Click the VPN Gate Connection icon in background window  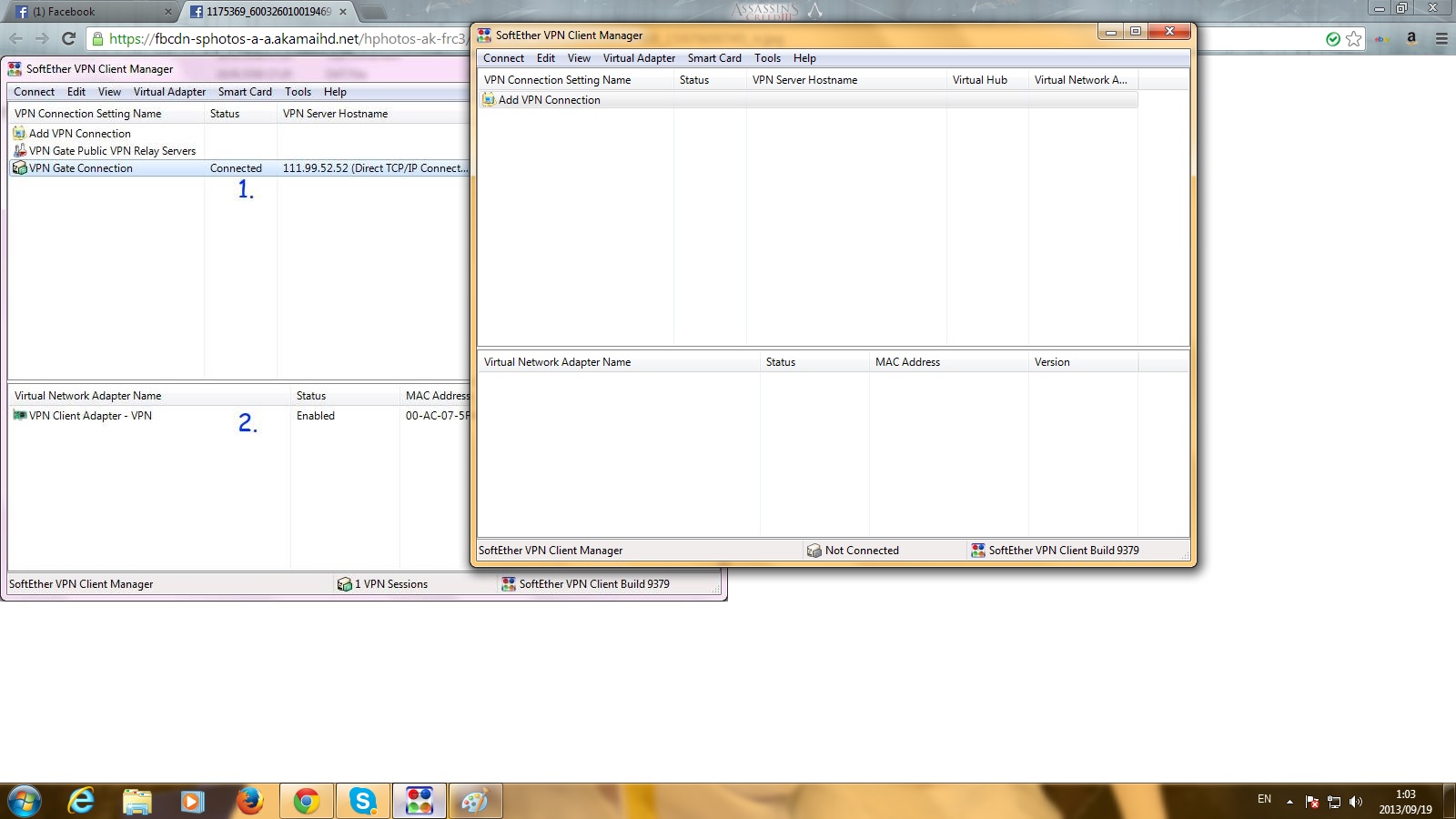pyautogui.click(x=19, y=168)
